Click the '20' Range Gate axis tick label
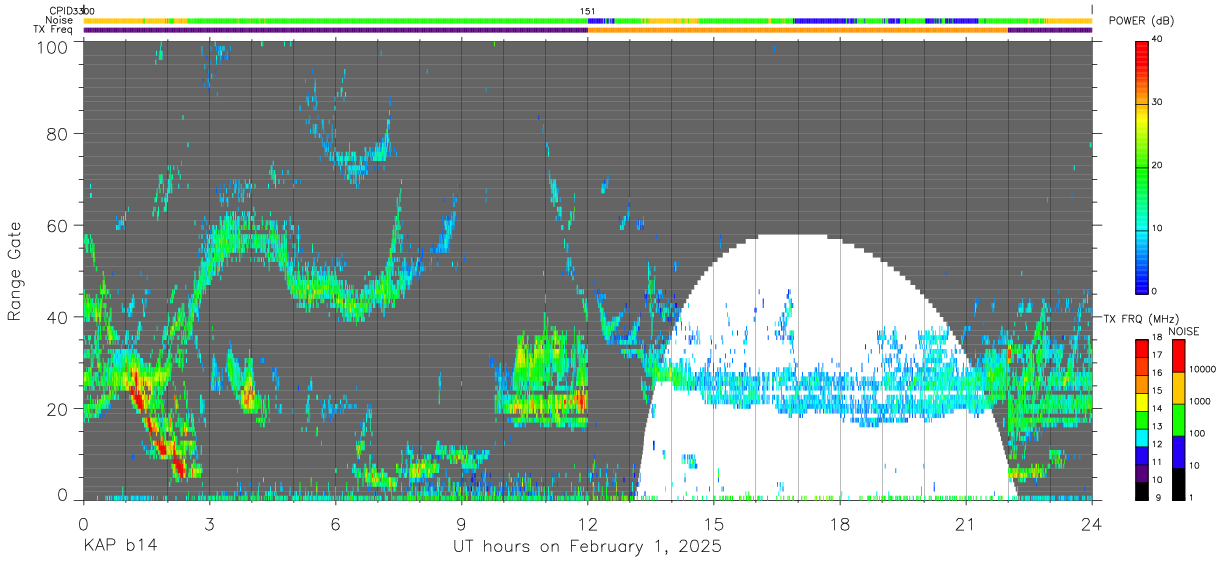This screenshot has height=567, width=1228. [x=57, y=408]
